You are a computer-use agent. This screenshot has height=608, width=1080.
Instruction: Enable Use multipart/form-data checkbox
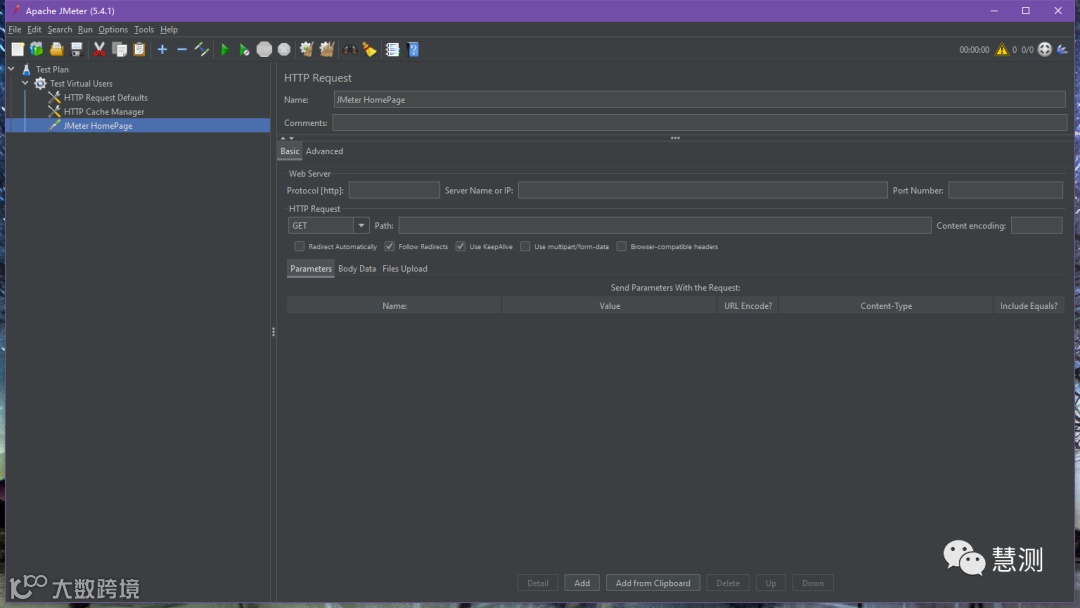tap(525, 247)
